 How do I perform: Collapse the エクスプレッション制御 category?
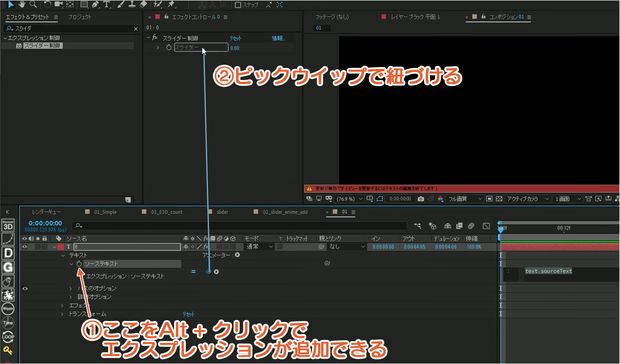6,38
